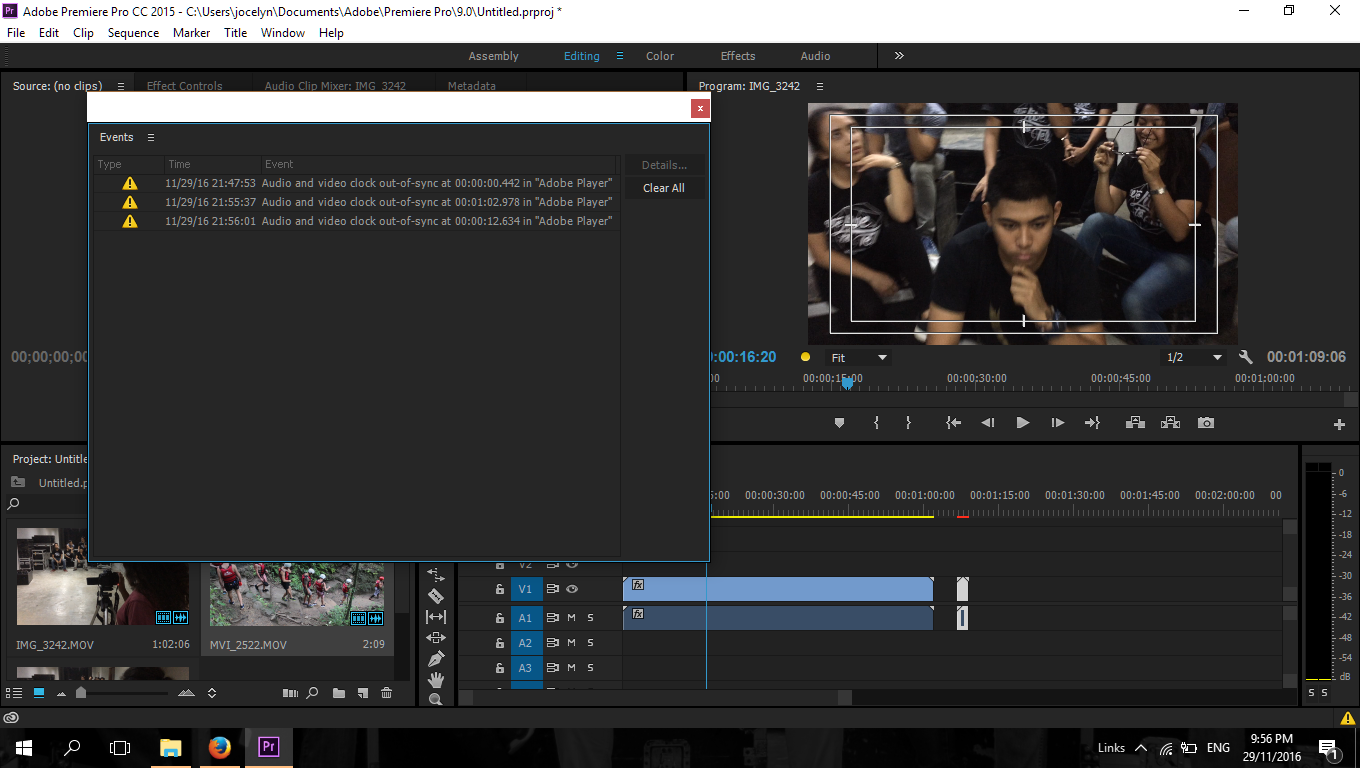The image size is (1360, 768).
Task: Toggle sync lock on track A1
Action: point(552,617)
